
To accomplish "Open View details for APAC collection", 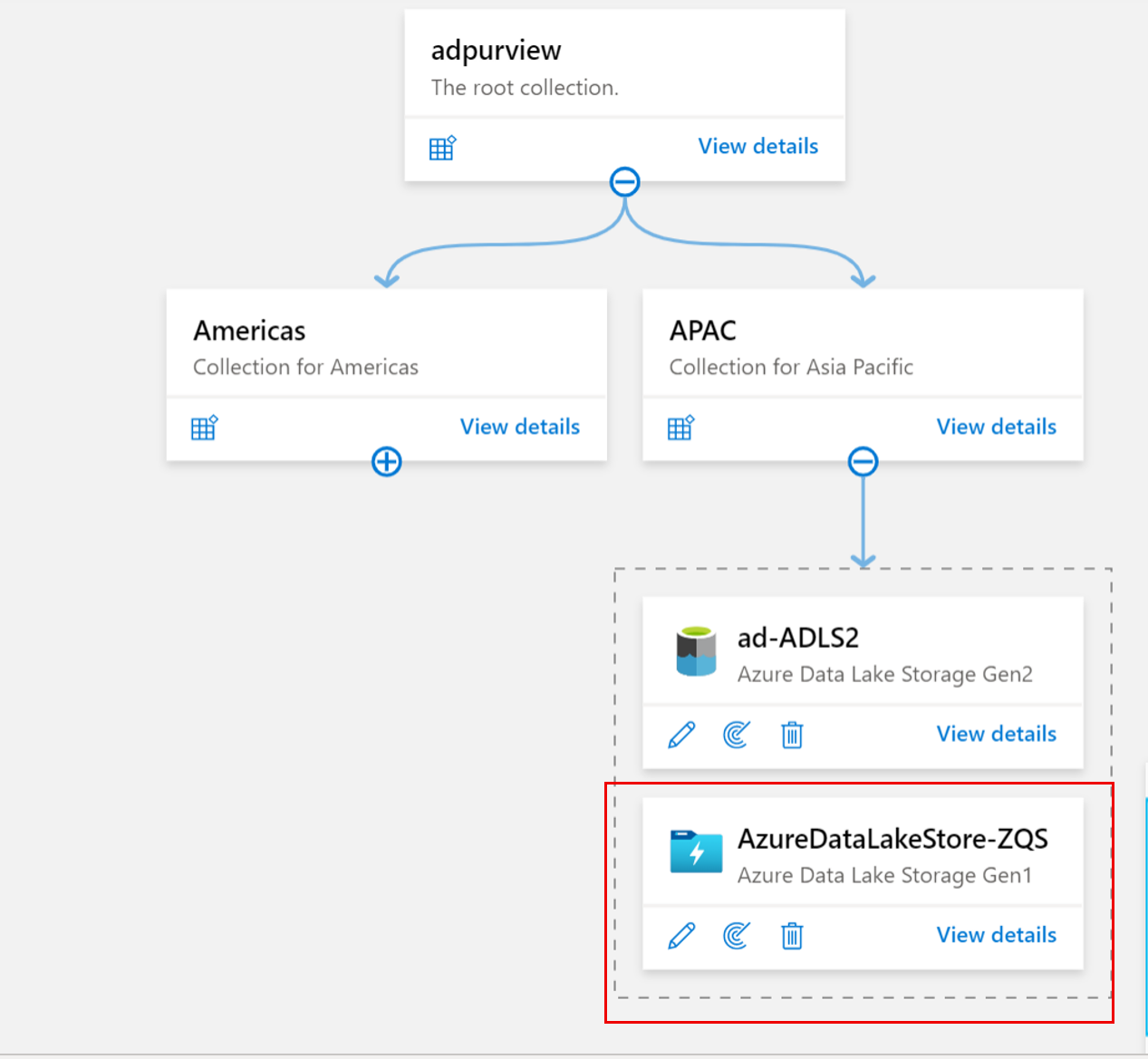I will [x=997, y=427].
